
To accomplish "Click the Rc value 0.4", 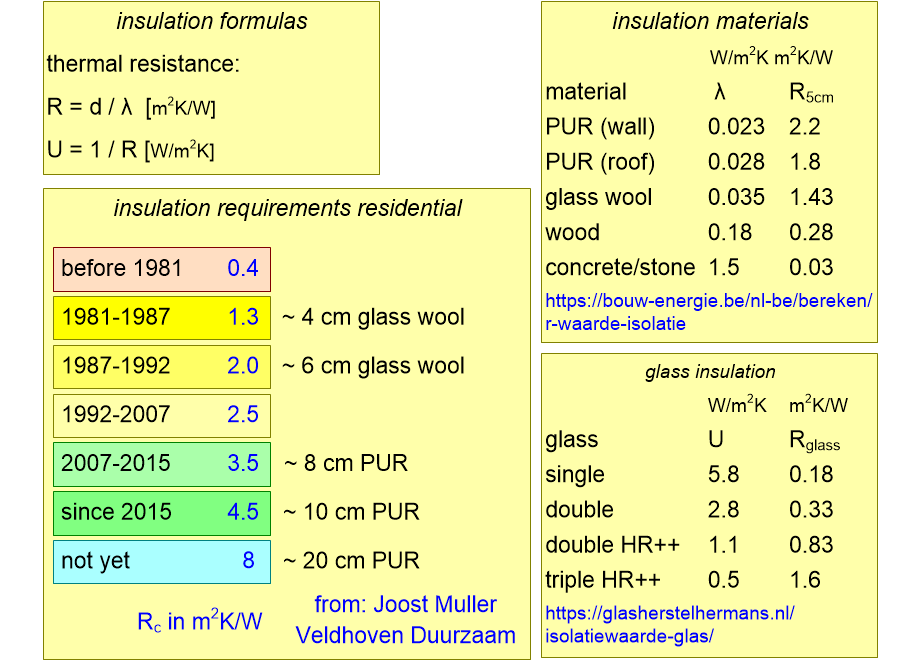I will point(243,269).
